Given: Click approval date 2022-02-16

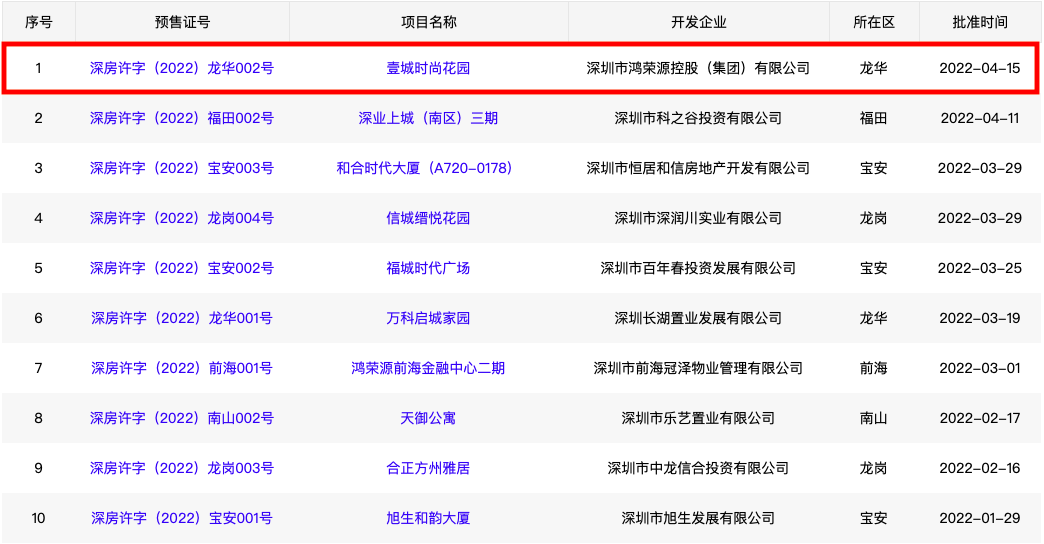Looking at the screenshot, I should click(x=979, y=467).
